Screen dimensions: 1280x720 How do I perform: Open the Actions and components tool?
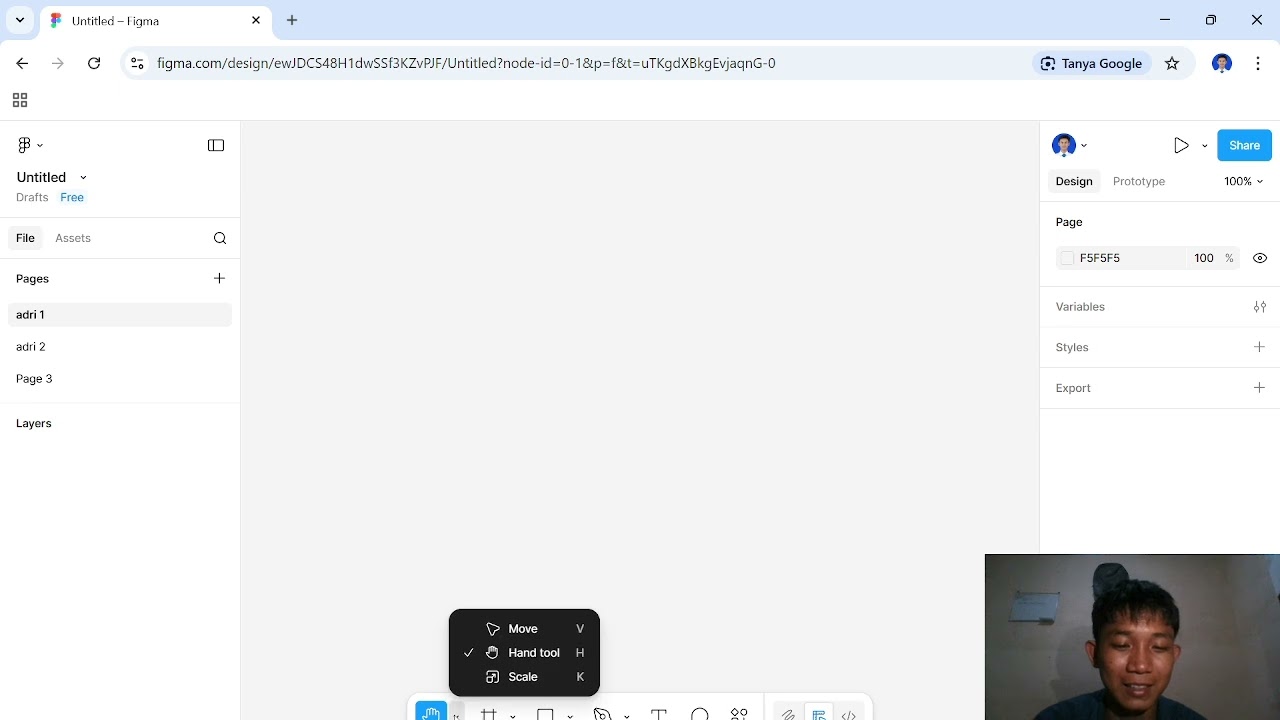point(739,714)
